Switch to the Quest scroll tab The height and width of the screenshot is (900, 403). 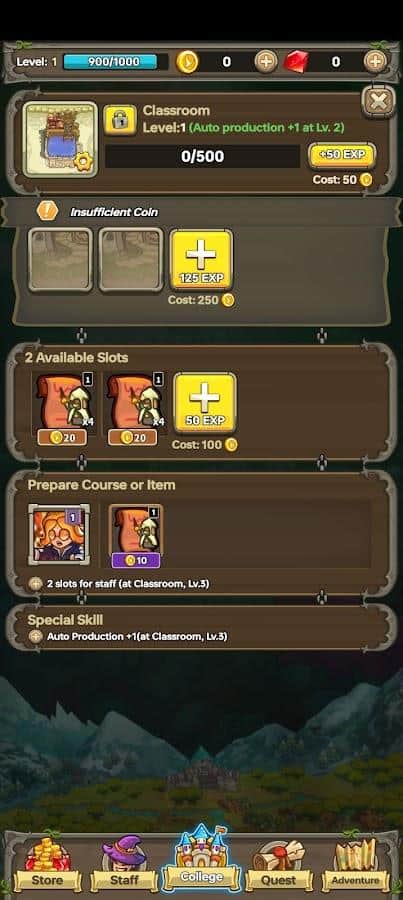pos(278,866)
